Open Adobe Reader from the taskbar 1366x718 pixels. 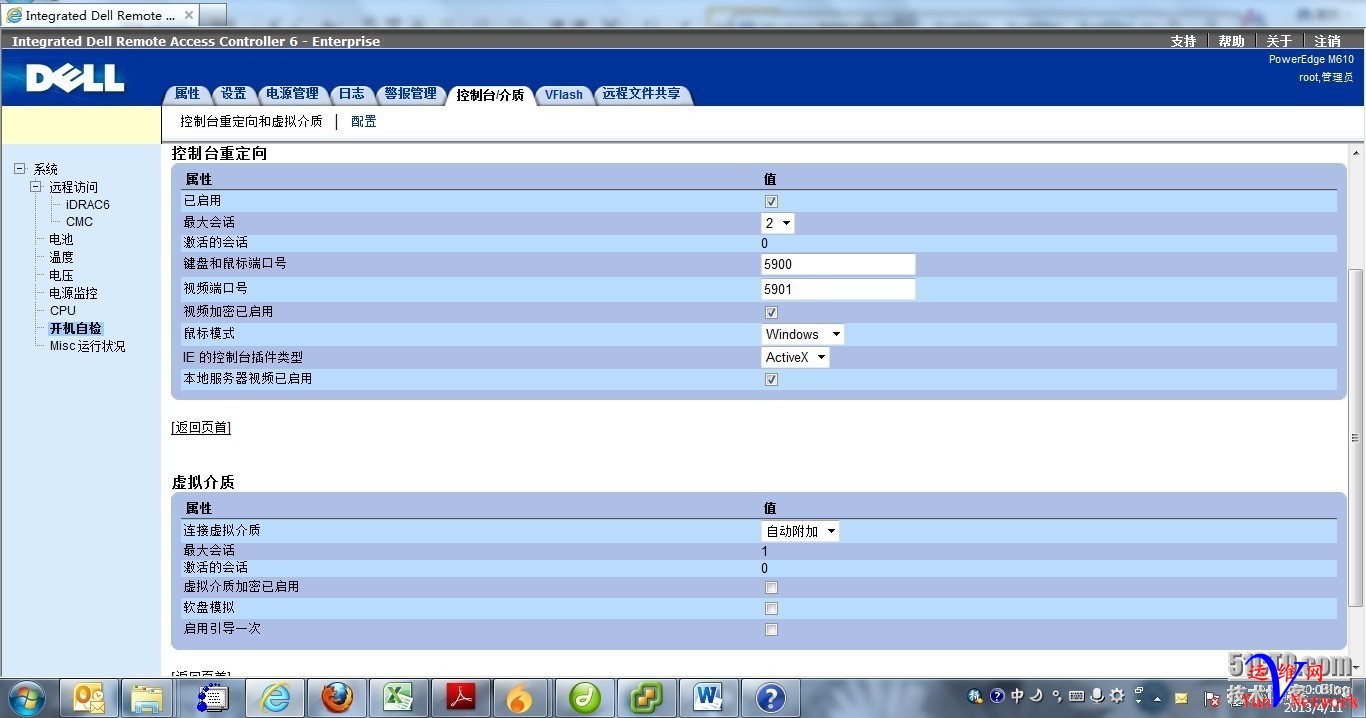460,697
